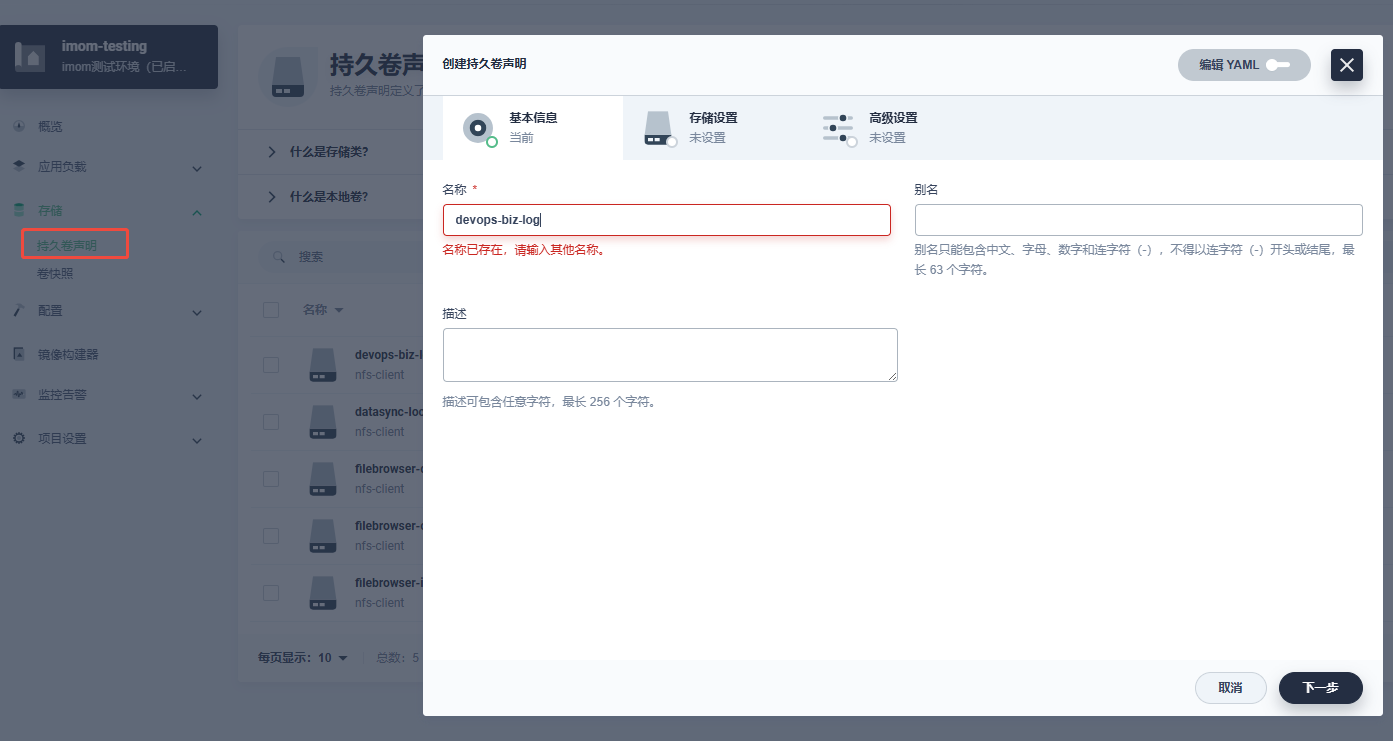Open 卷快照 in the sidebar

pos(55,274)
